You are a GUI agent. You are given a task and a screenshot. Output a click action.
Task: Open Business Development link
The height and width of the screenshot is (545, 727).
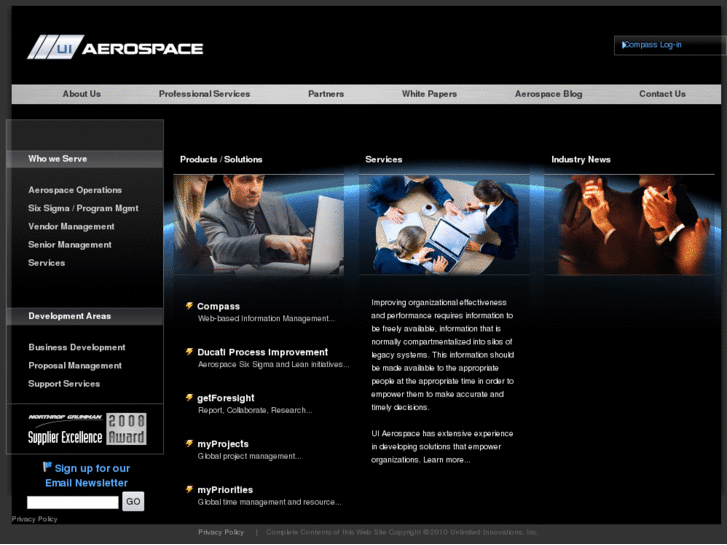[77, 347]
